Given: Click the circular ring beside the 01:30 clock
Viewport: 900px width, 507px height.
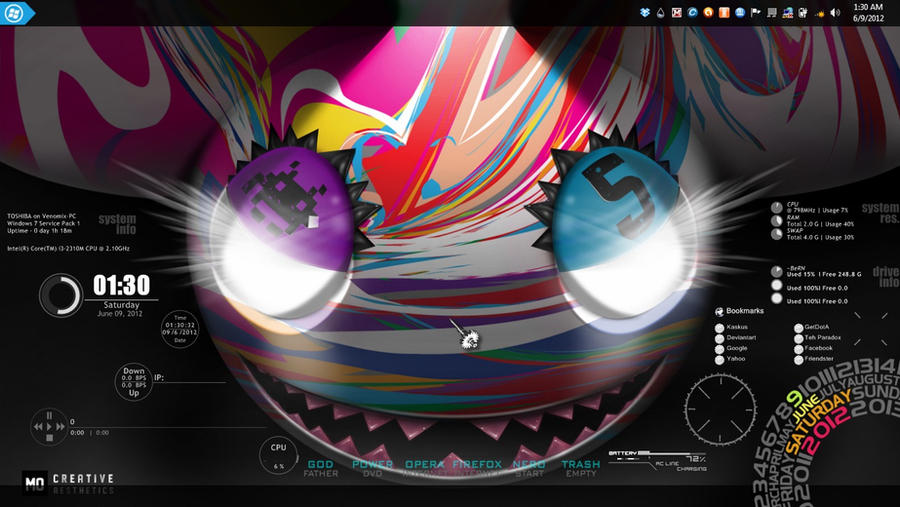Looking at the screenshot, I should [x=60, y=295].
